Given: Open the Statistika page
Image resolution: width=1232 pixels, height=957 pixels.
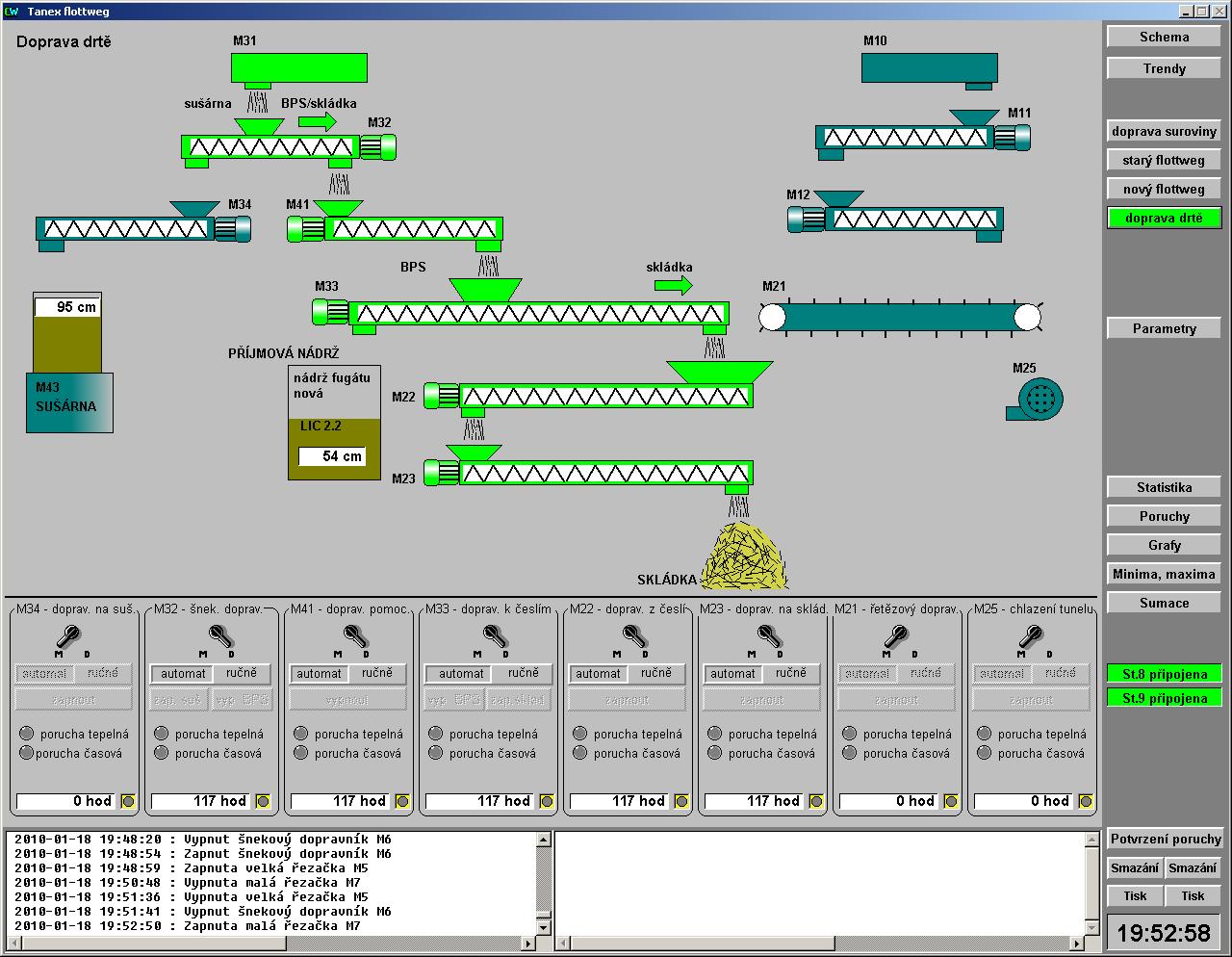Looking at the screenshot, I should pos(1164,487).
